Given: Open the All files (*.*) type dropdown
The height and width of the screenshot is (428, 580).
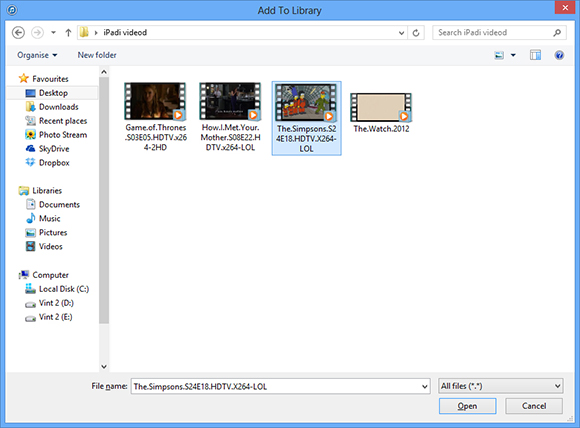Looking at the screenshot, I should 500,386.
